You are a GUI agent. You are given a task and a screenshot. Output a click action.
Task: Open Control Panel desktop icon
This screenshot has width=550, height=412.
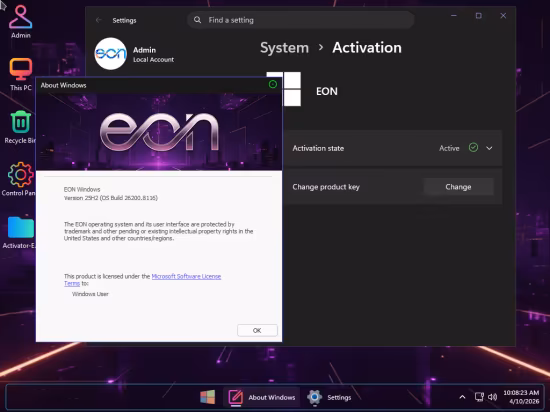pos(19,179)
